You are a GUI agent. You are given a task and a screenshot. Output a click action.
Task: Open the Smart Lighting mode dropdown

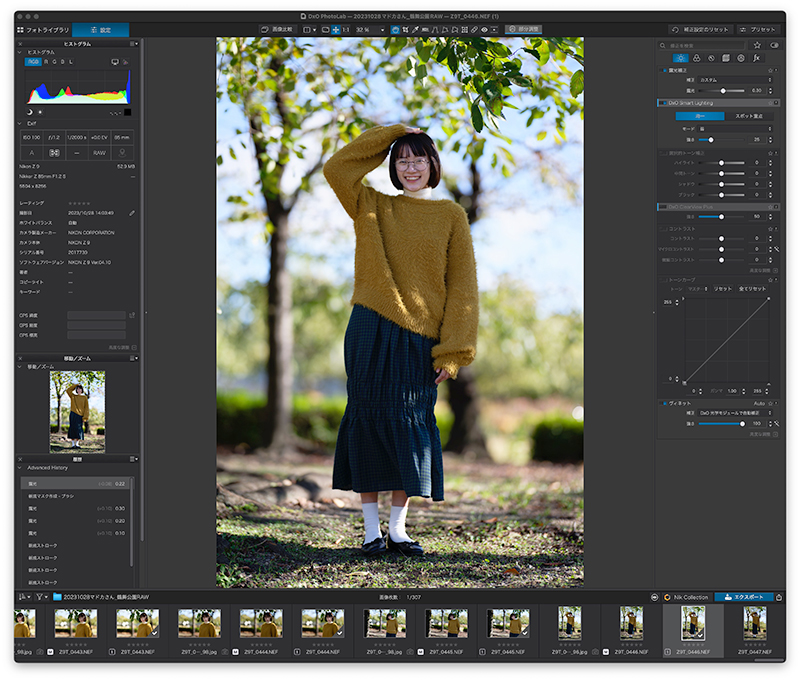(x=735, y=129)
